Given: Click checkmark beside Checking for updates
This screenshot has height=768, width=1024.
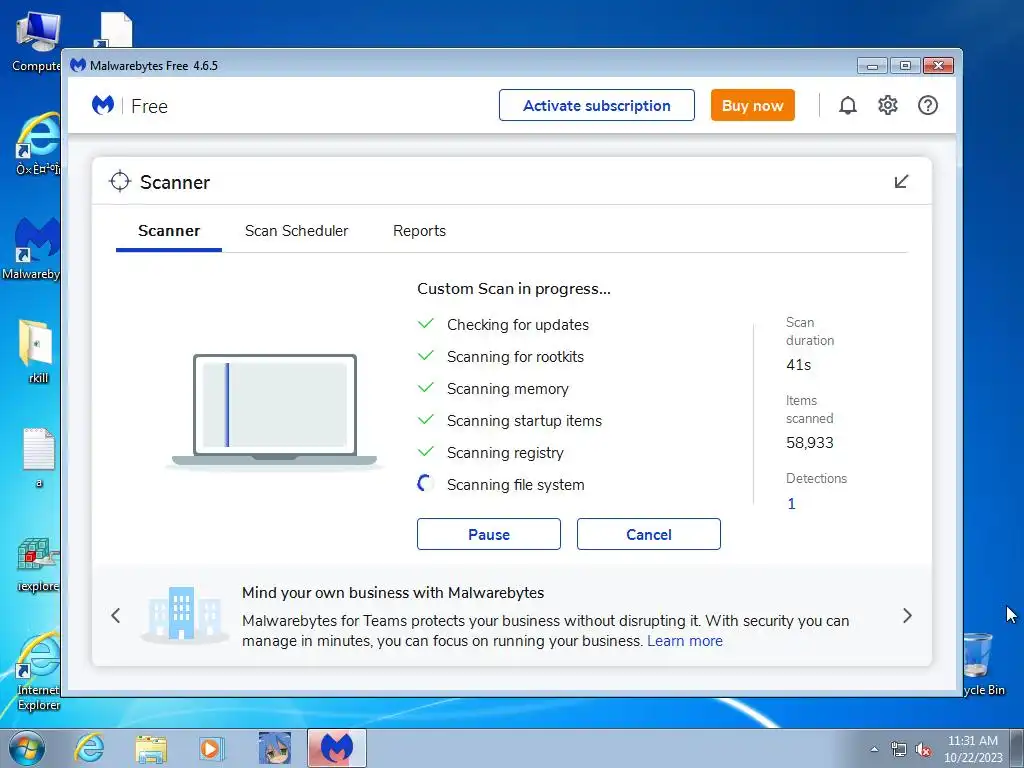Looking at the screenshot, I should tap(426, 323).
